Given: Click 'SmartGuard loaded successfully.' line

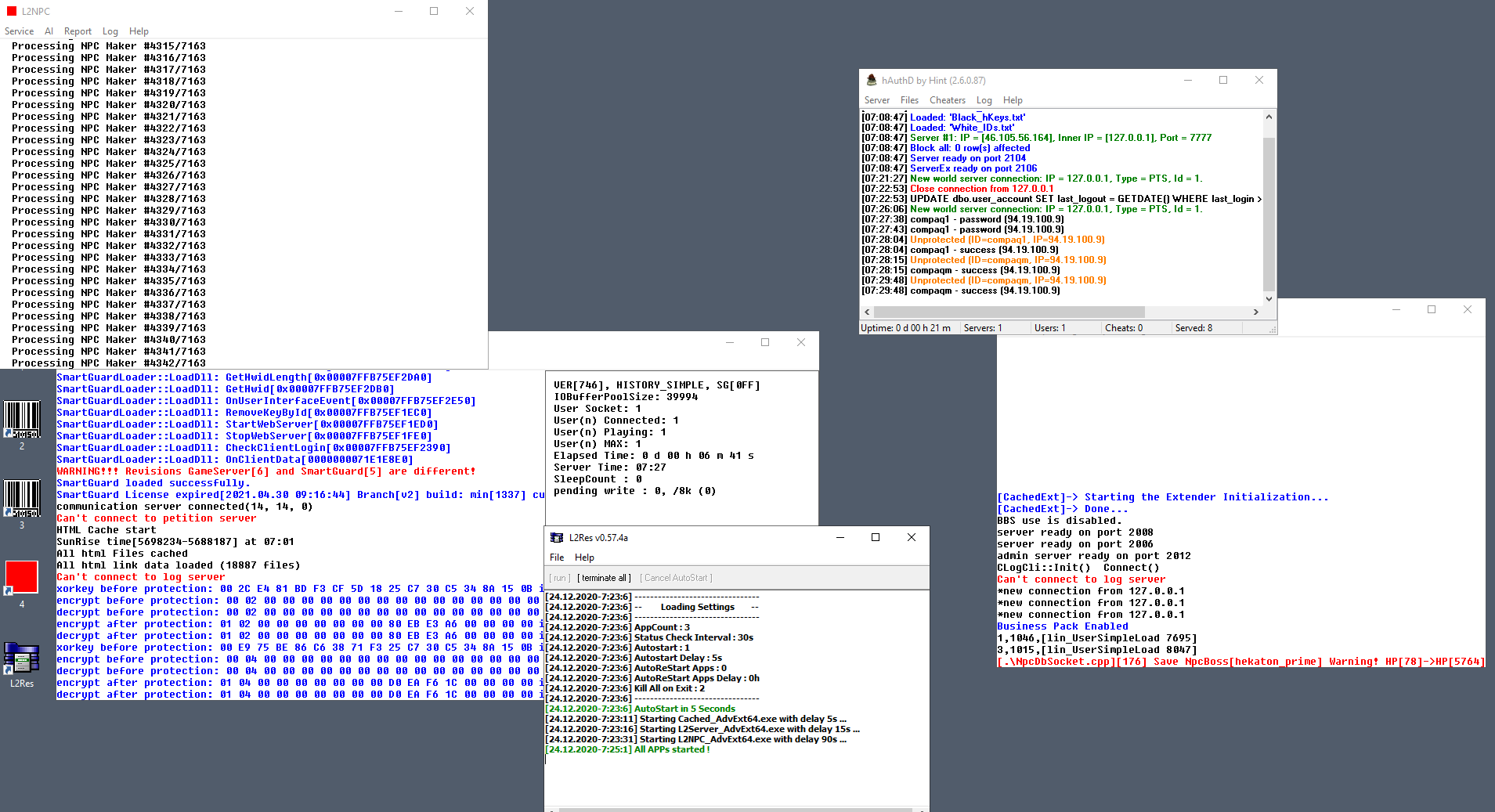Looking at the screenshot, I should coord(153,483).
